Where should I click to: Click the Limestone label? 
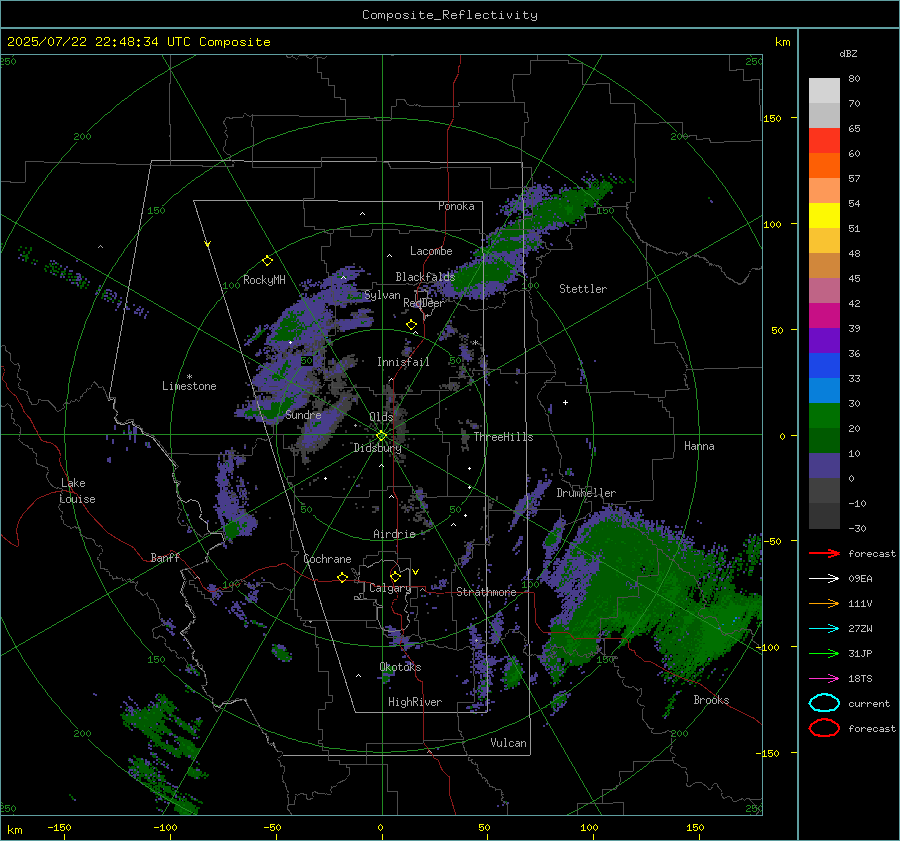[189, 386]
